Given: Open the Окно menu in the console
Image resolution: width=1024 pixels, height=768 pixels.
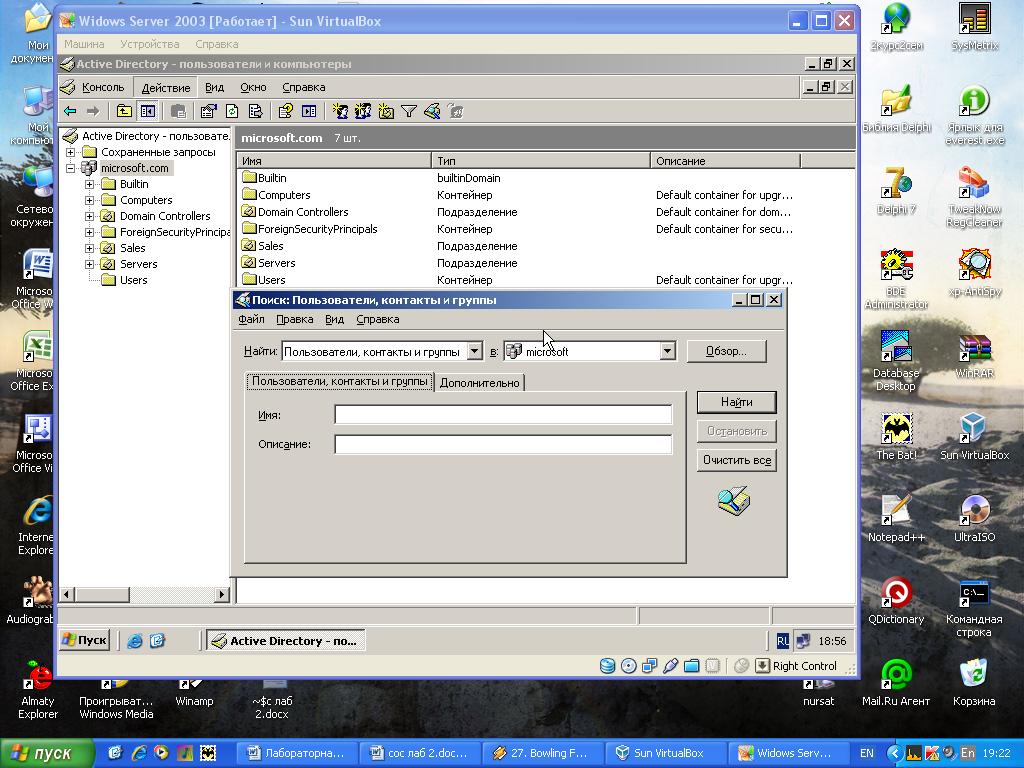Looking at the screenshot, I should pos(253,88).
